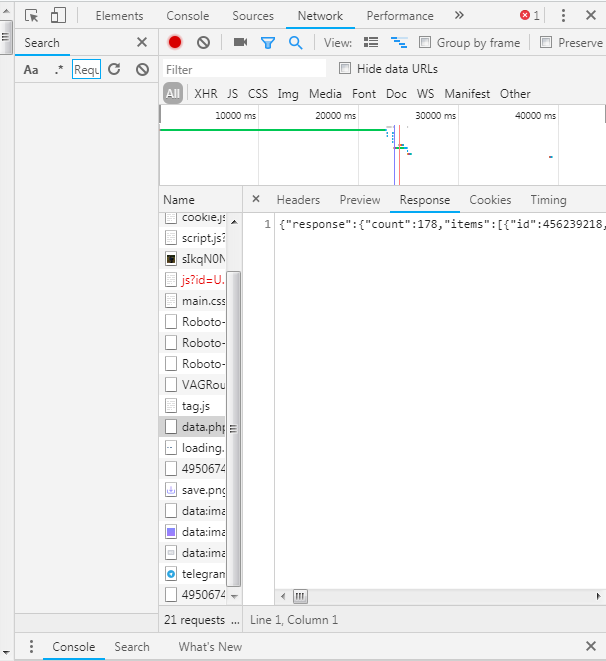The image size is (606, 661).
Task: Click request list scrollbar down arrow
Action: coord(234,596)
